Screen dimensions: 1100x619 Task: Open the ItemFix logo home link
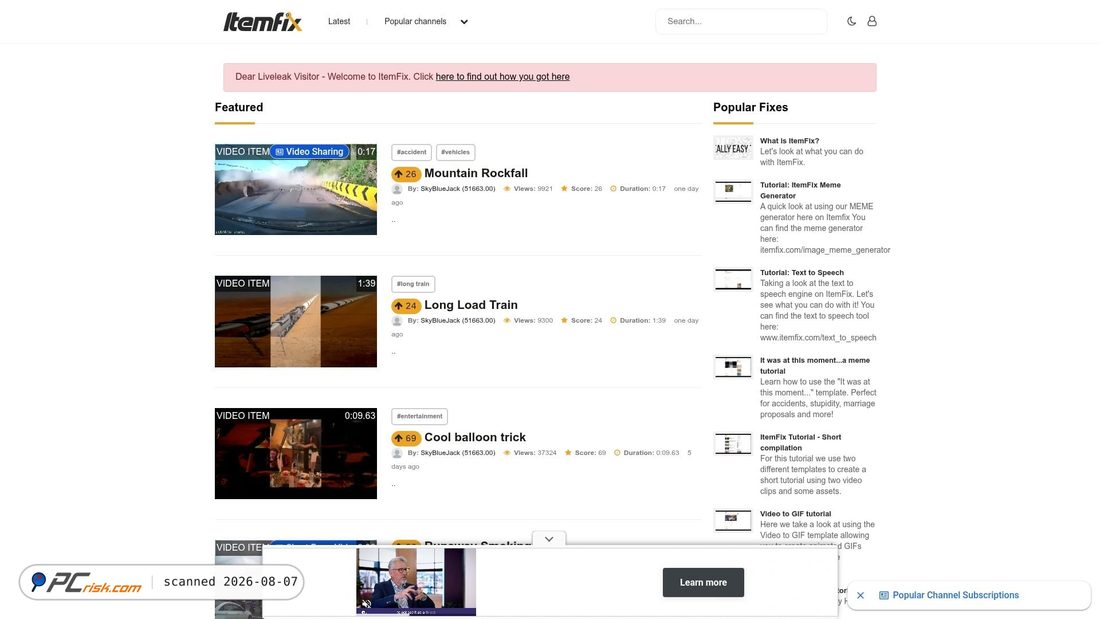coord(262,22)
